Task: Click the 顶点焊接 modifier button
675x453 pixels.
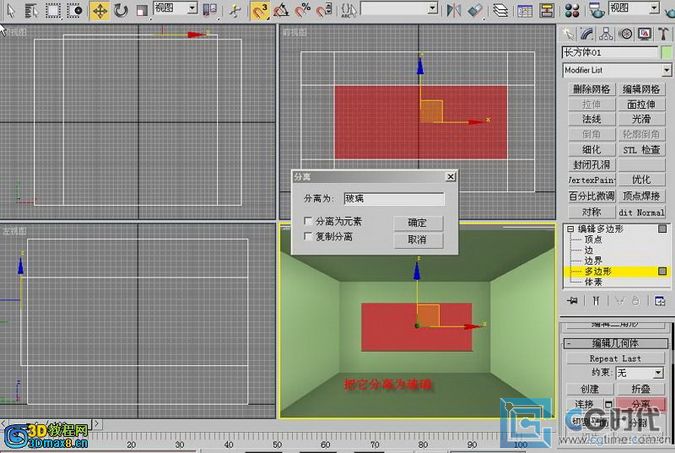Action: coord(641,196)
